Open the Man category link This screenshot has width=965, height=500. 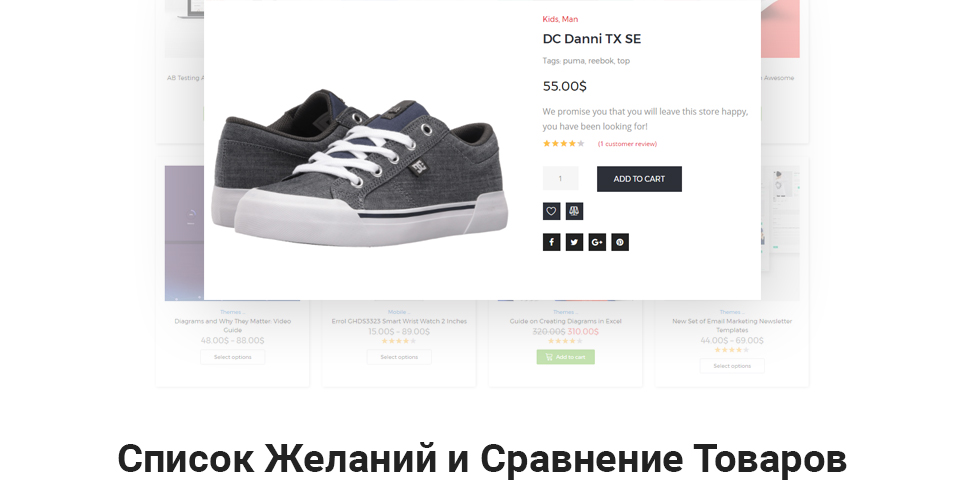[x=570, y=19]
